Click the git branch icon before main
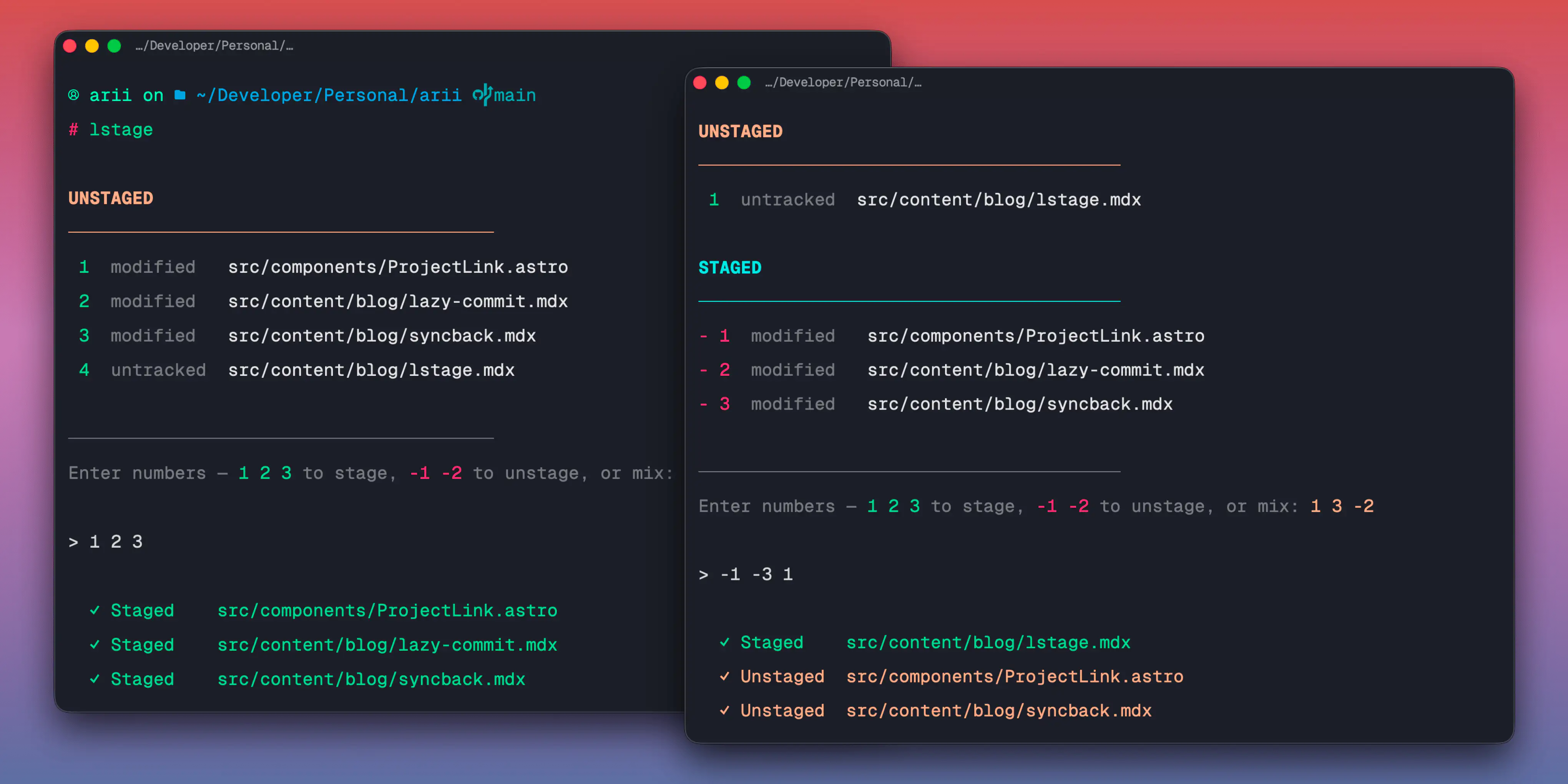The image size is (1568, 784). coord(482,95)
